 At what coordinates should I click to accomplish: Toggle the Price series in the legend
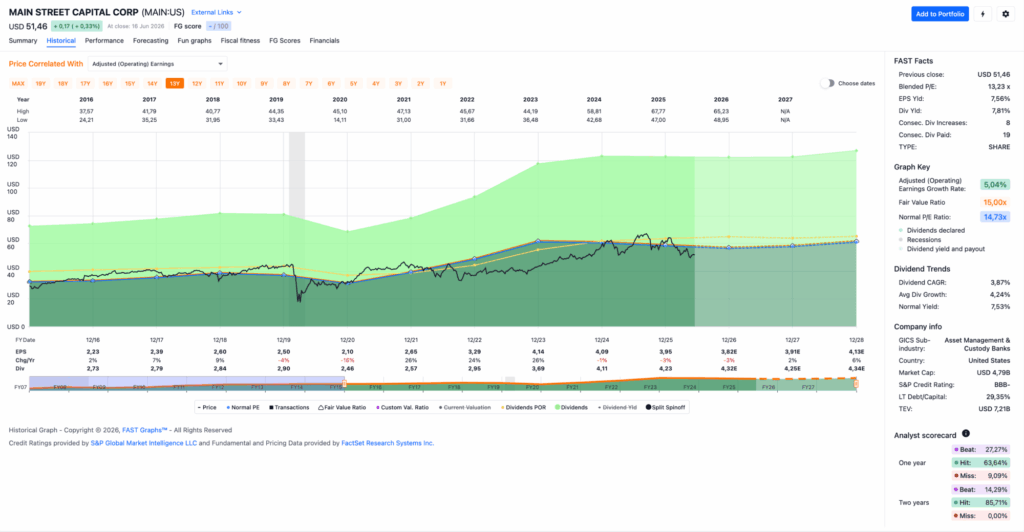click(x=207, y=407)
